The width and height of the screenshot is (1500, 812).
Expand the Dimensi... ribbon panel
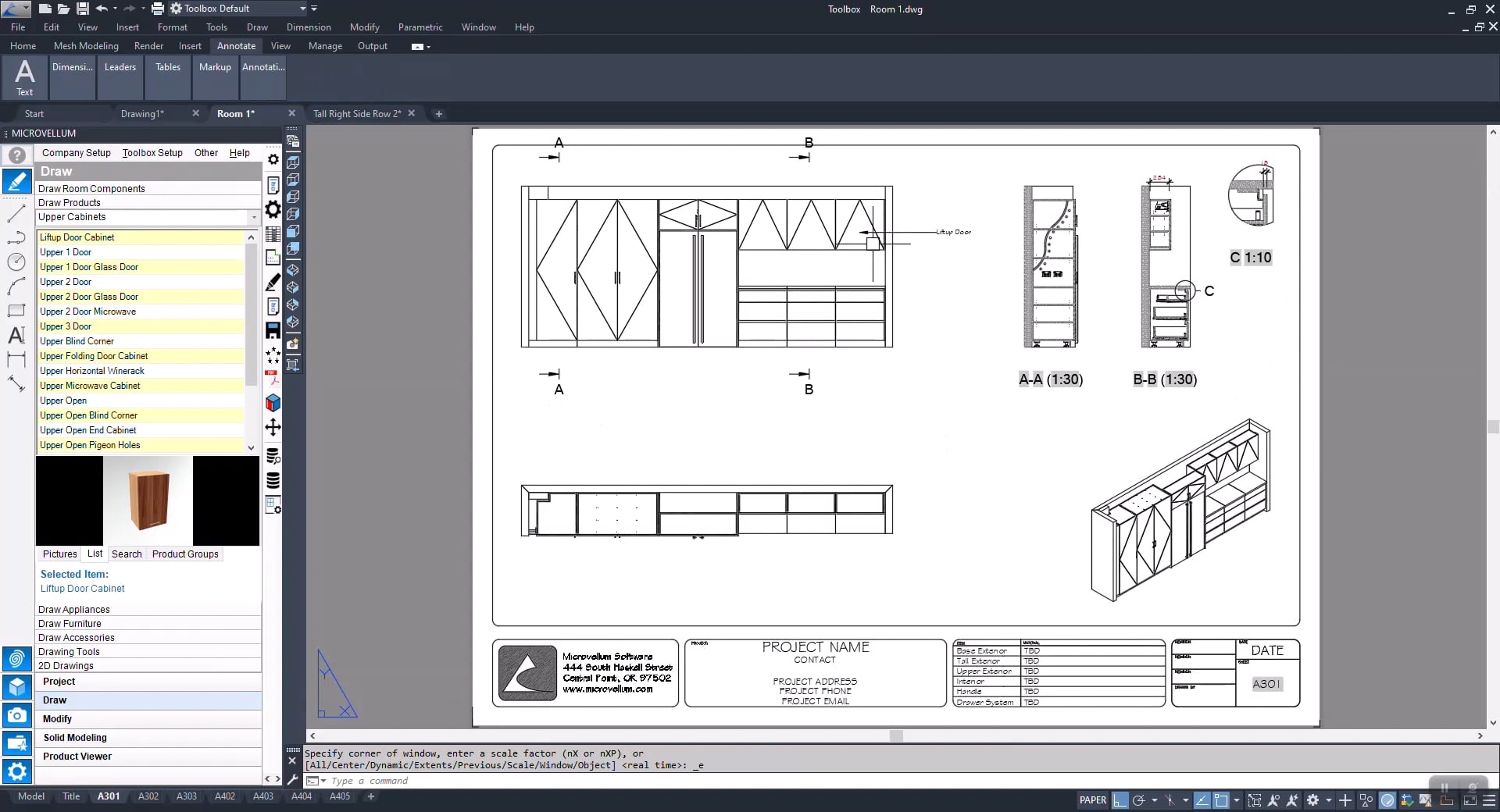73,77
